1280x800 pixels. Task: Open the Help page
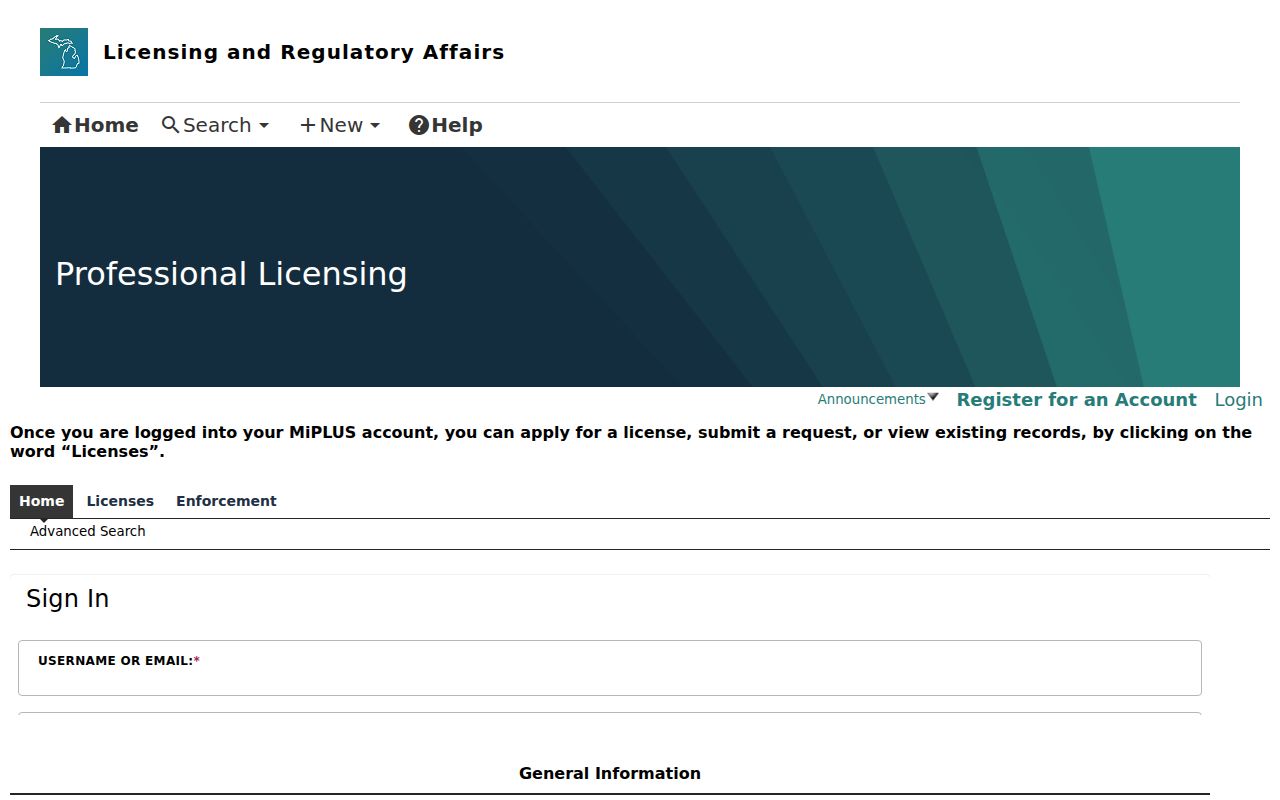pyautogui.click(x=446, y=125)
